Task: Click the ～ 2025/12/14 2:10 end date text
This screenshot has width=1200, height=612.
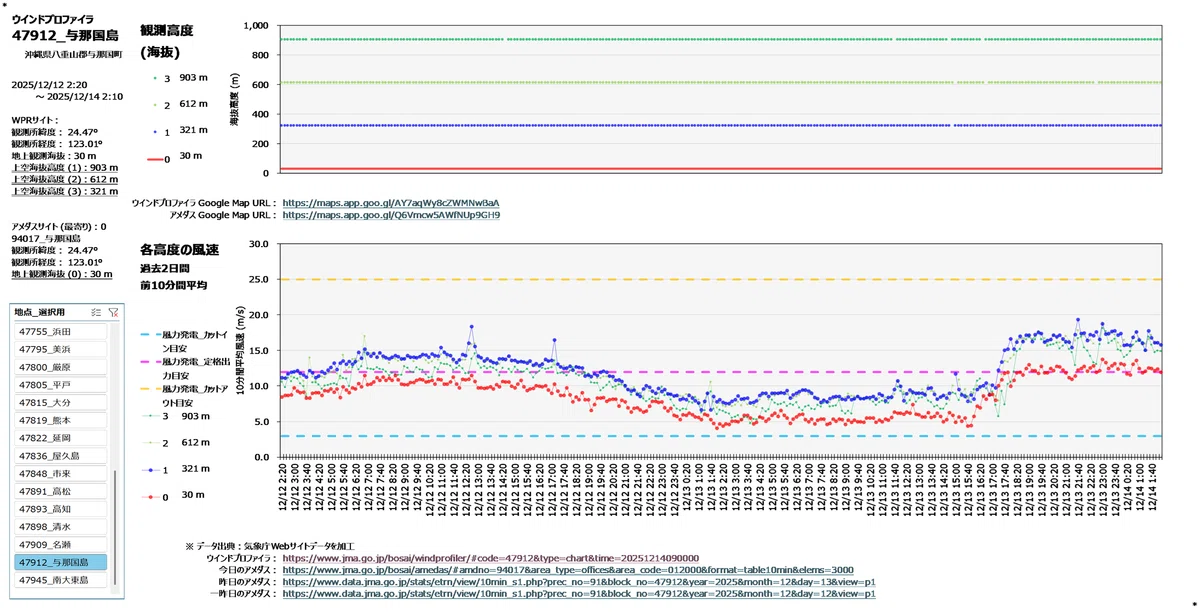Action: [x=79, y=97]
